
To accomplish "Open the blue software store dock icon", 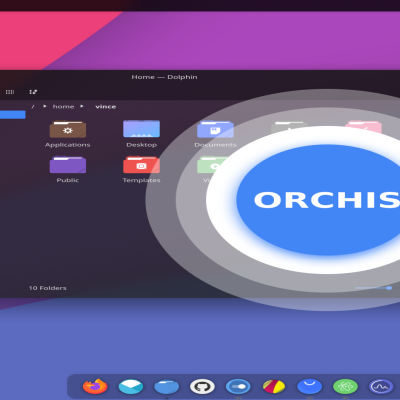I will (x=309, y=387).
